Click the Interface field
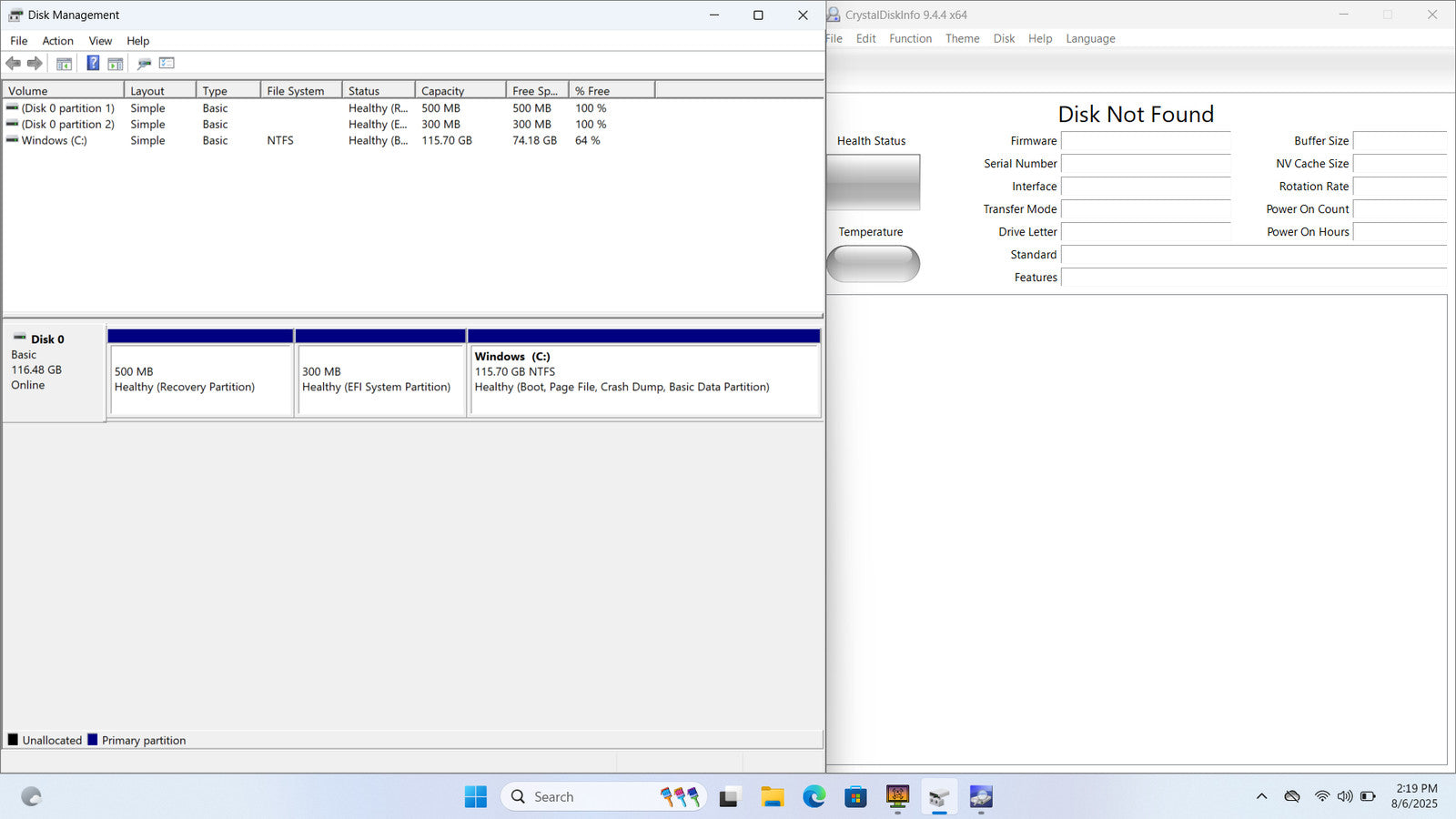The height and width of the screenshot is (819, 1456). tap(1146, 187)
